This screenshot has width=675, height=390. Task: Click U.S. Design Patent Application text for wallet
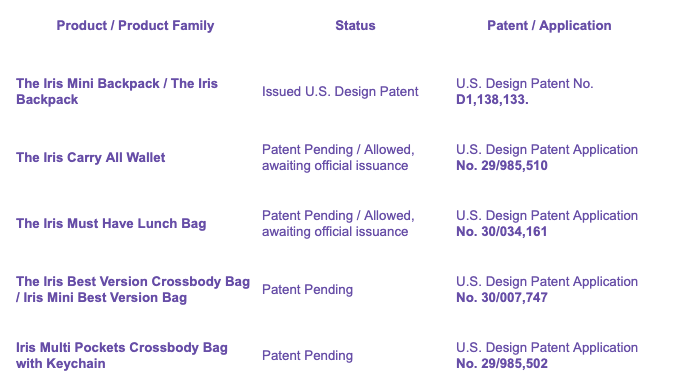(x=547, y=149)
